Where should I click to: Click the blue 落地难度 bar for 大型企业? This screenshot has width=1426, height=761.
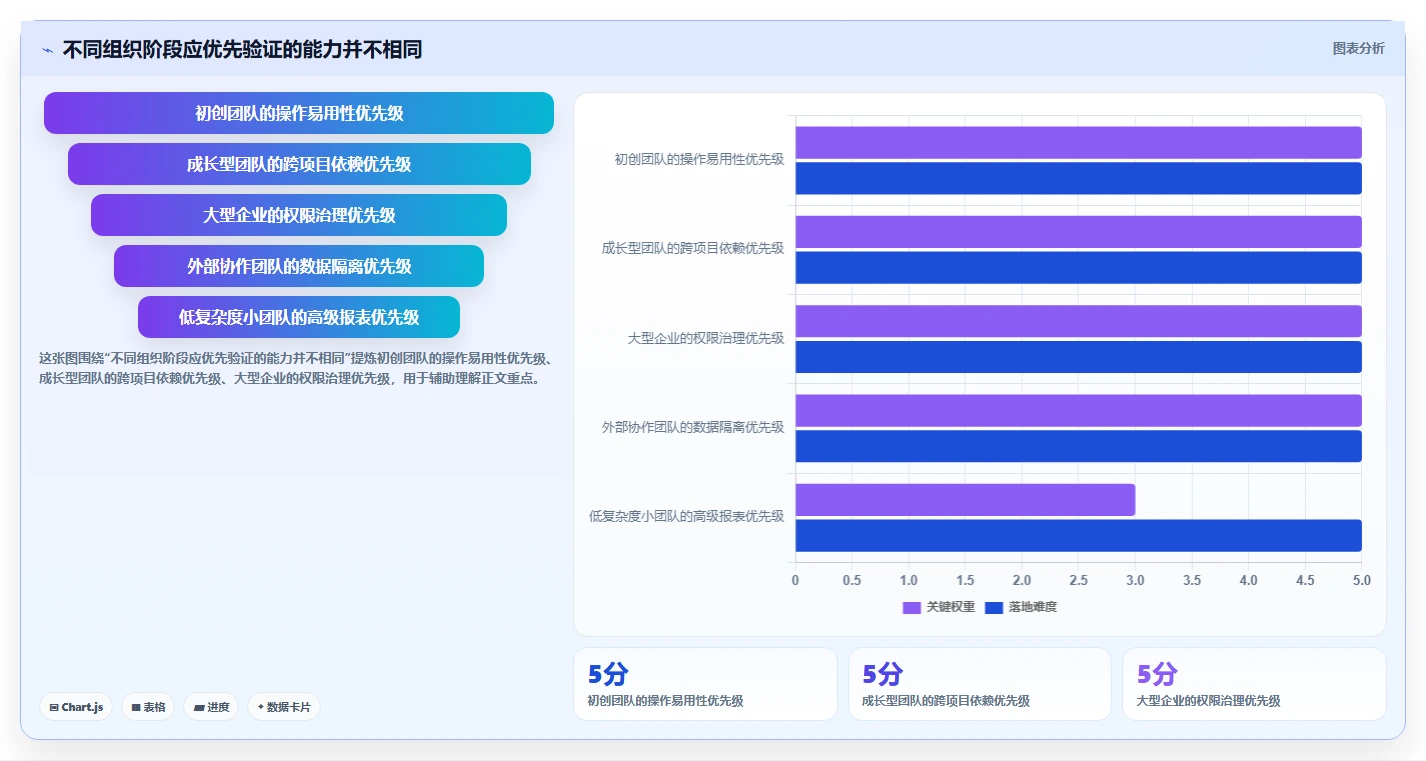point(1078,357)
